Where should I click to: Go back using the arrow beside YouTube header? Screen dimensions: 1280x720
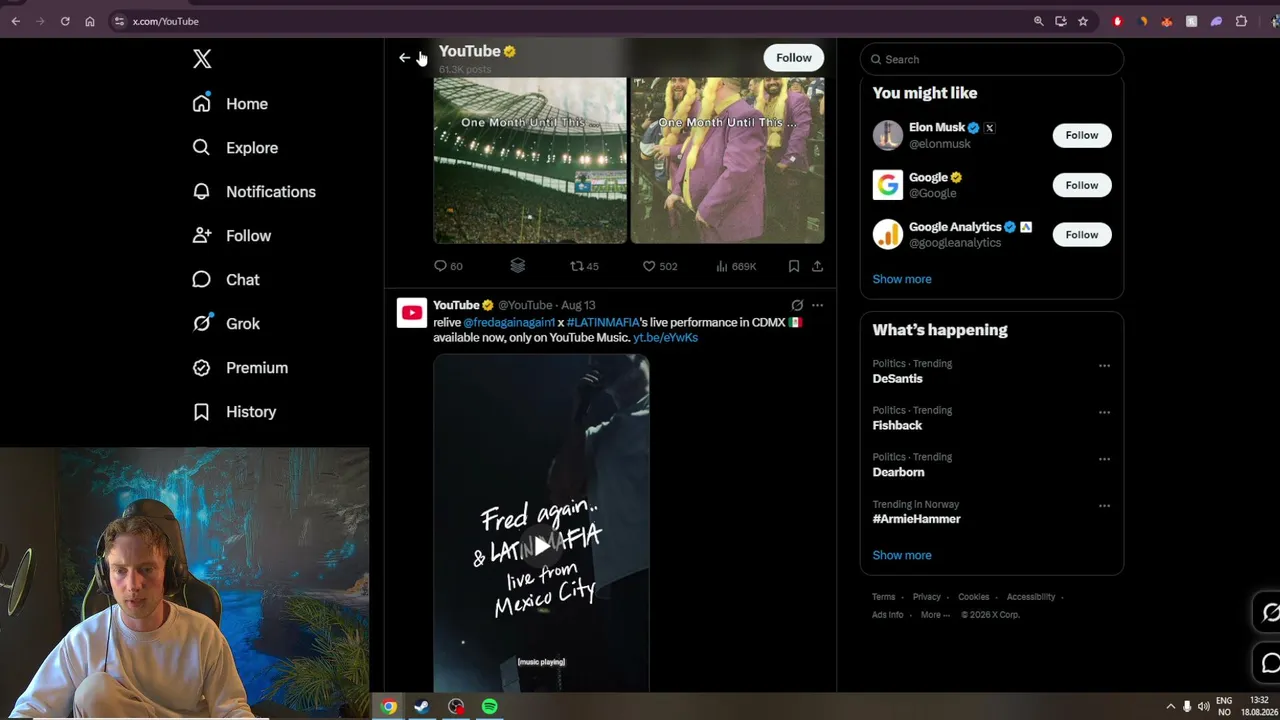click(404, 58)
